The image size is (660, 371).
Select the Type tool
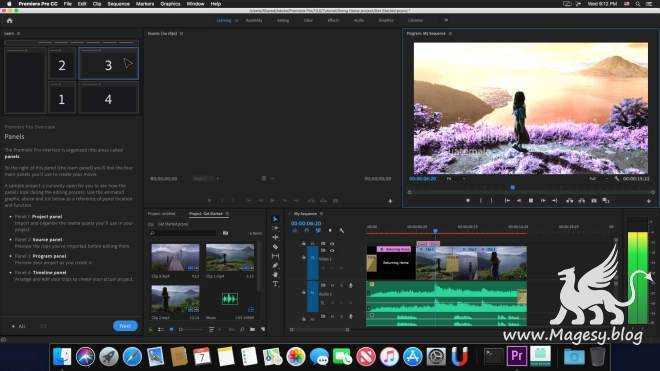click(275, 284)
